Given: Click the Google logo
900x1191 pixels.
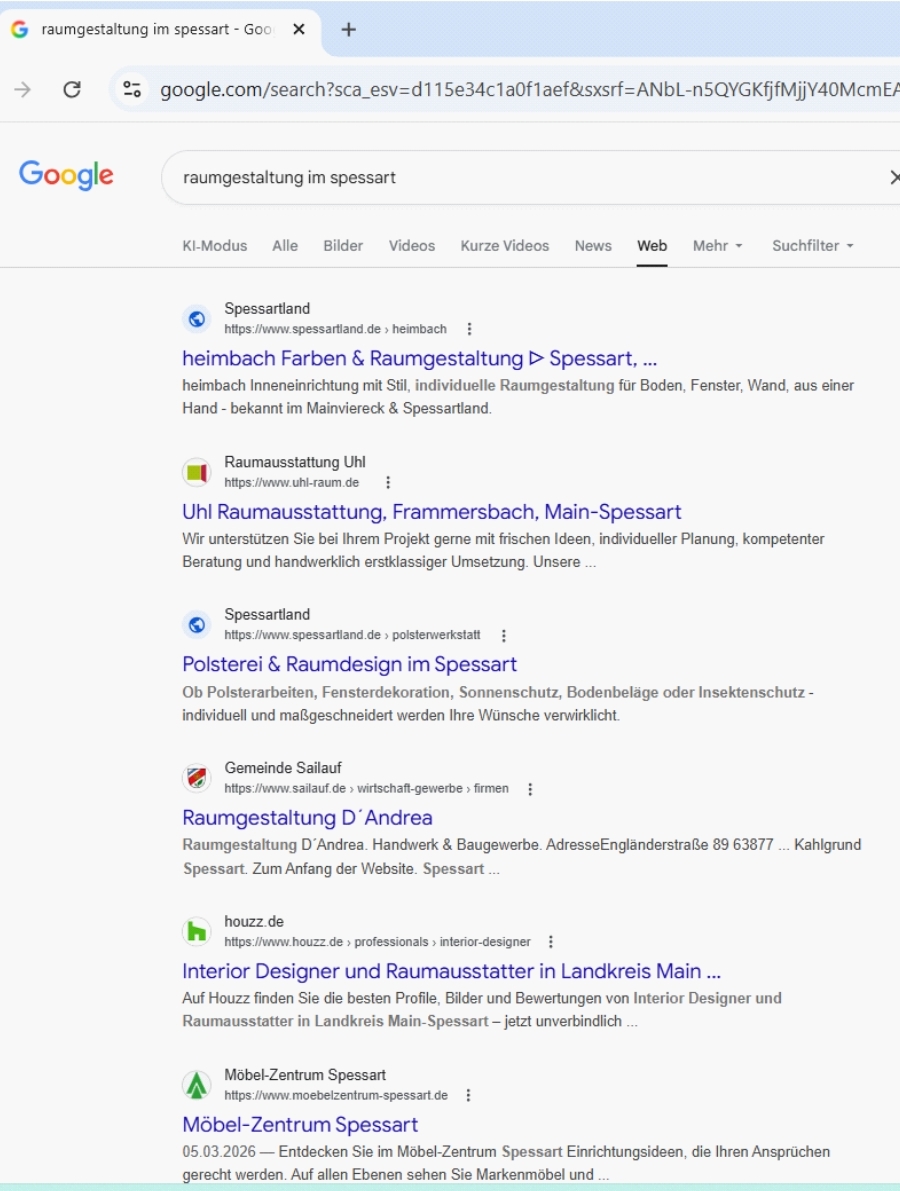Looking at the screenshot, I should (66, 175).
